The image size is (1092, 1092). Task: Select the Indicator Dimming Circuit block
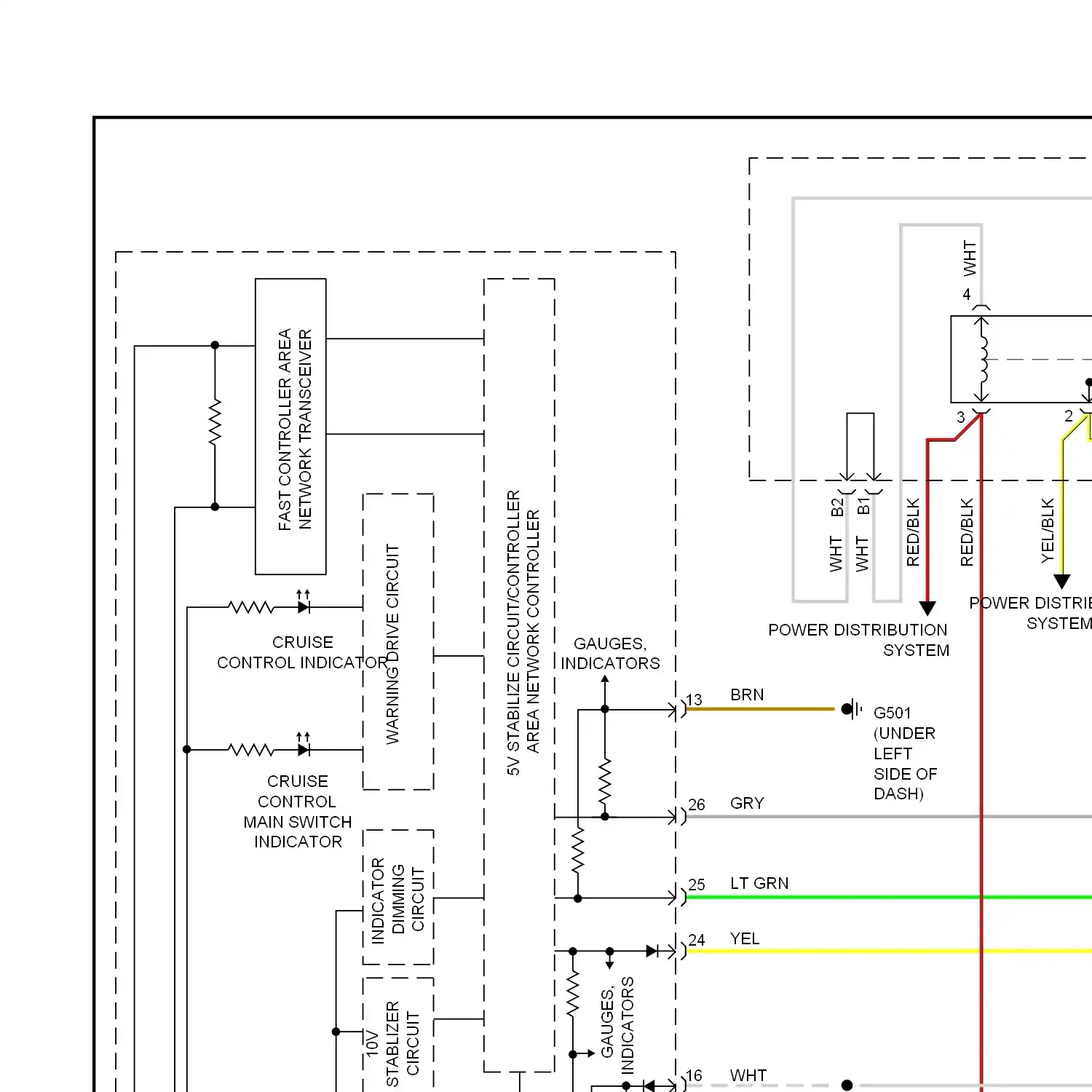coord(398,898)
